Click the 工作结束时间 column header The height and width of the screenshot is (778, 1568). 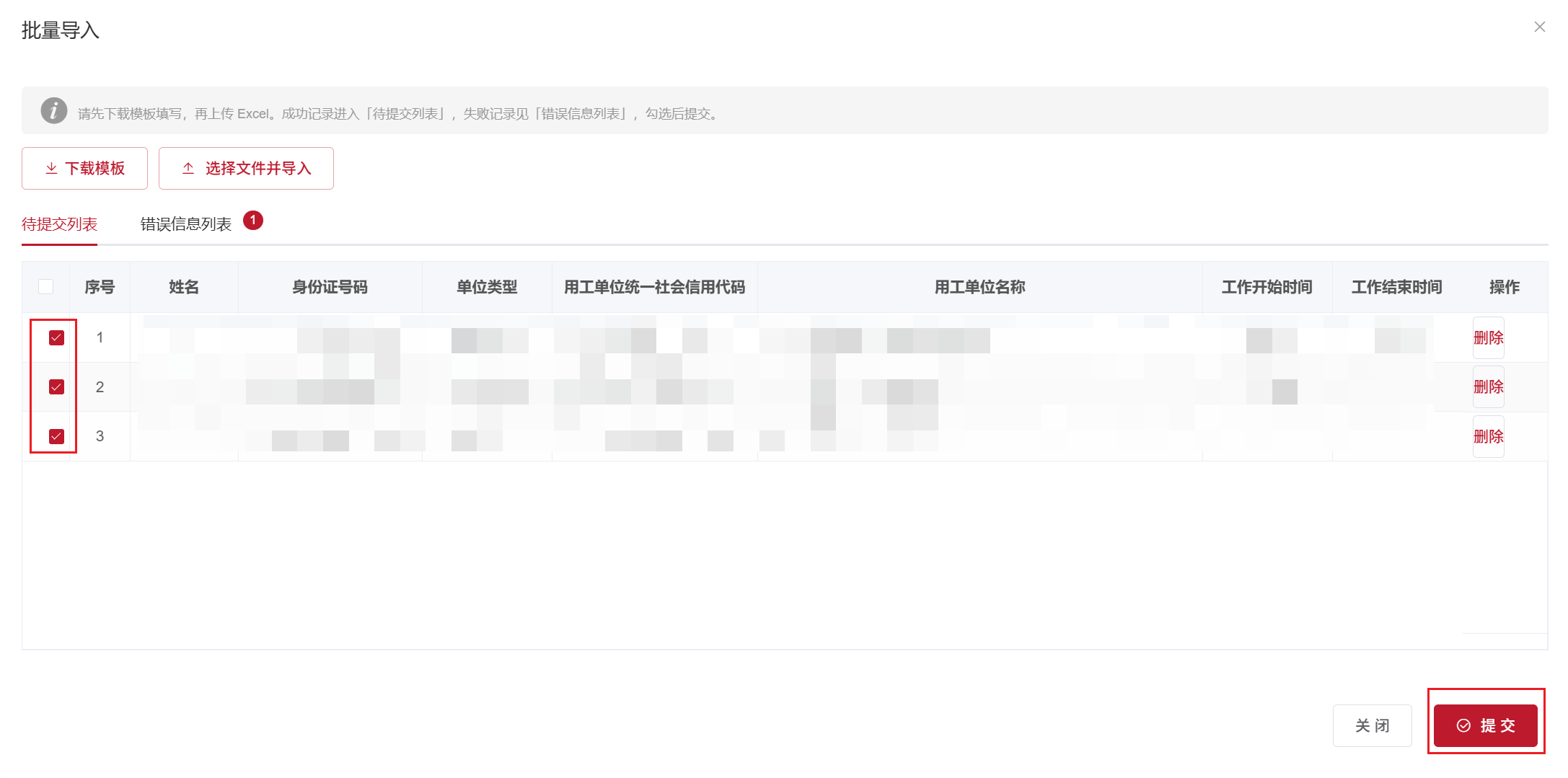[1397, 287]
